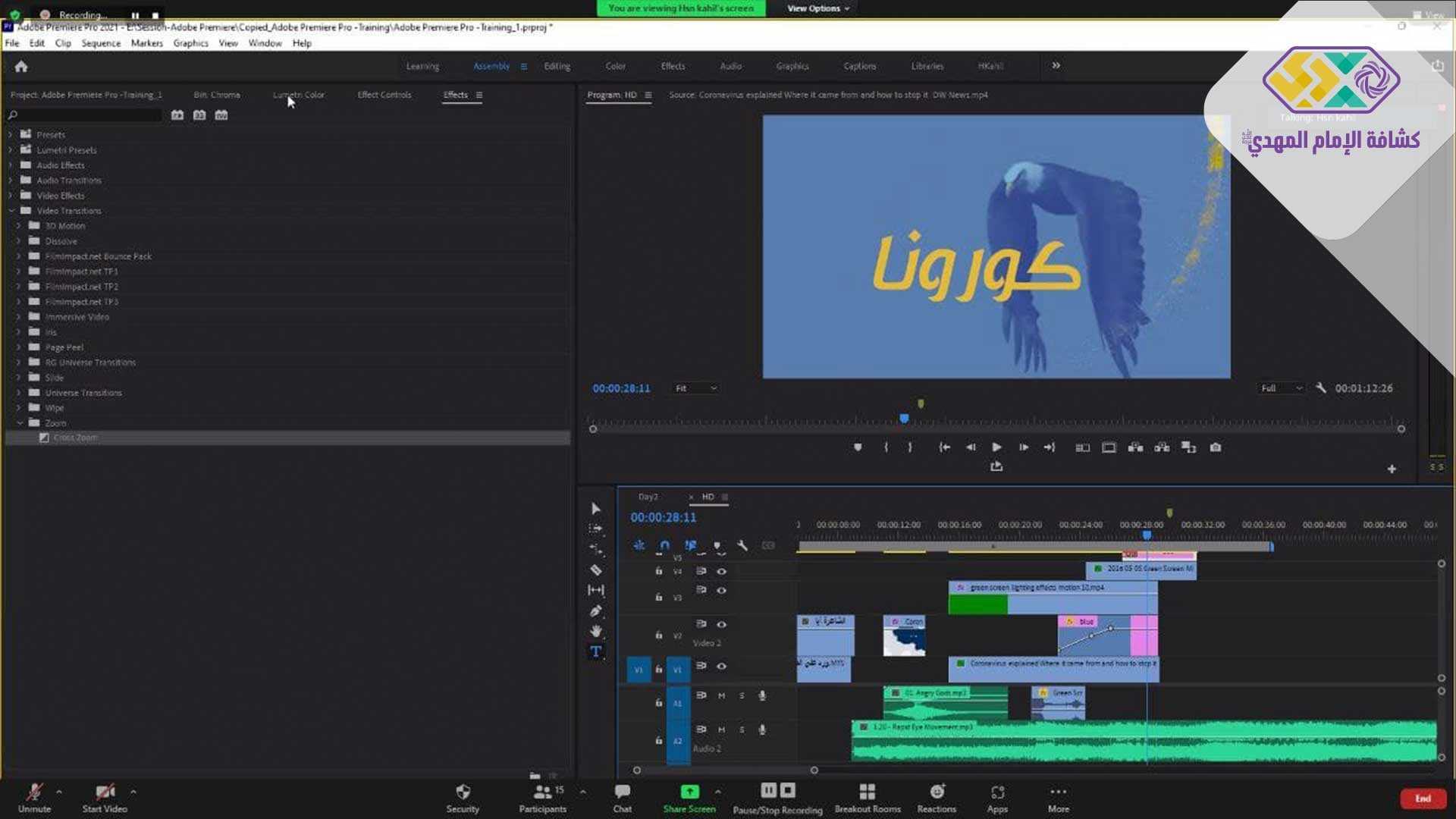Click the Program monitor playhead on scrub bar
The height and width of the screenshot is (819, 1456).
click(904, 419)
